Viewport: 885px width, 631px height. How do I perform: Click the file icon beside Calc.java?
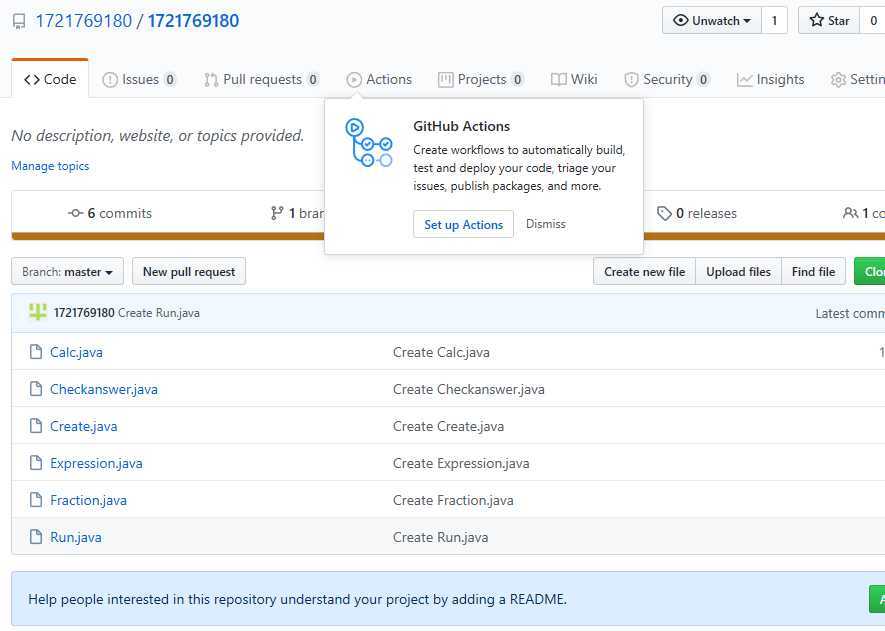coord(35,352)
